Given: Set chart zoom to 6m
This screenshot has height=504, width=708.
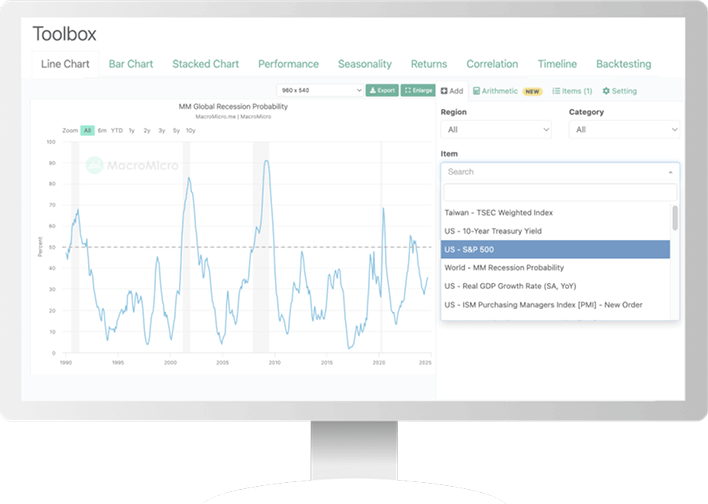Looking at the screenshot, I should 102,131.
